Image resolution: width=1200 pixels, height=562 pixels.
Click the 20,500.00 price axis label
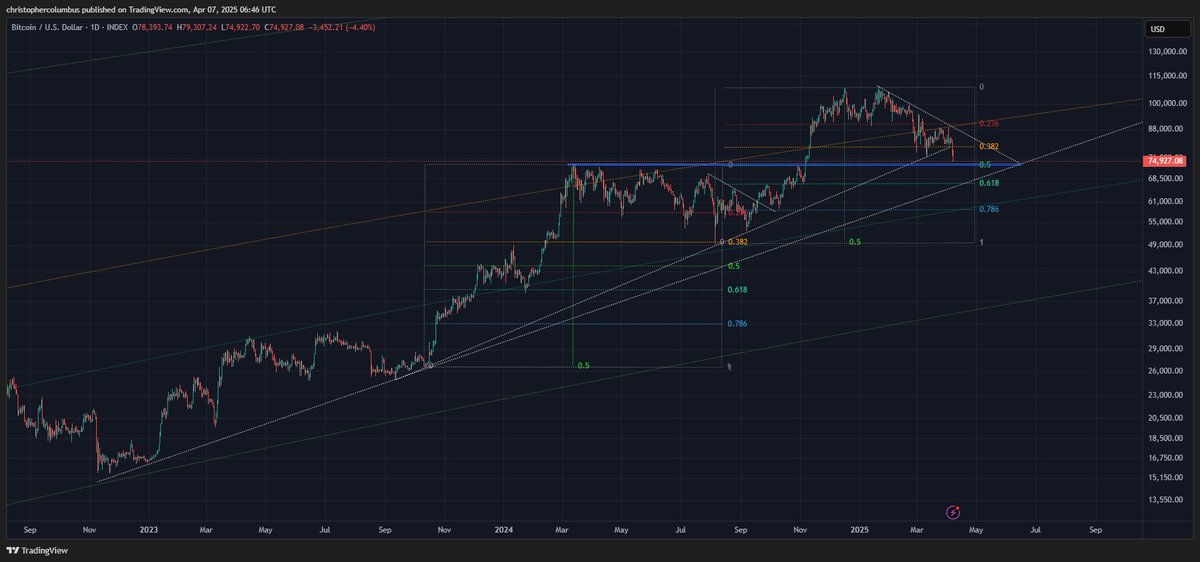(1165, 418)
